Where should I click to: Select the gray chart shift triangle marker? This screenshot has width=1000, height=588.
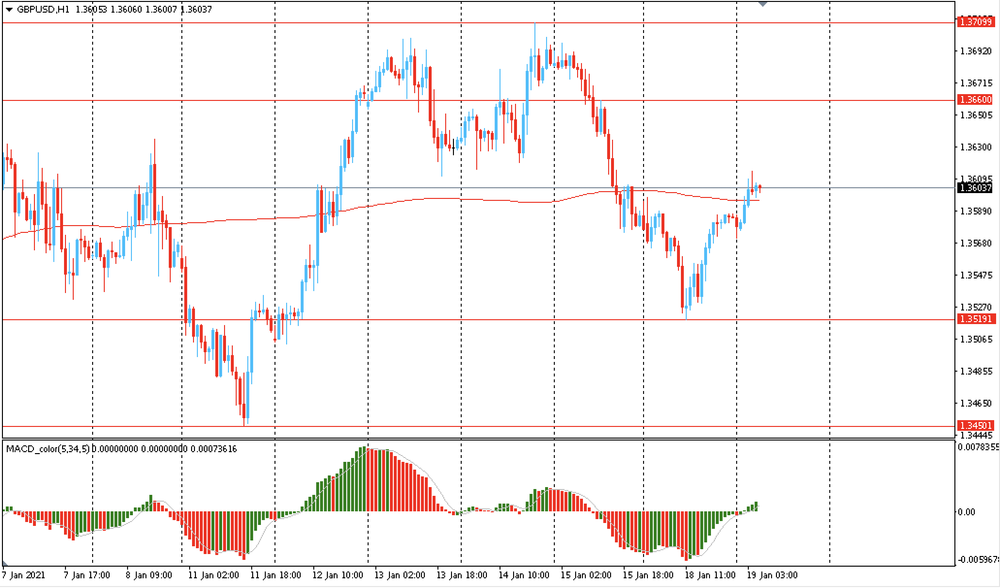click(763, 3)
